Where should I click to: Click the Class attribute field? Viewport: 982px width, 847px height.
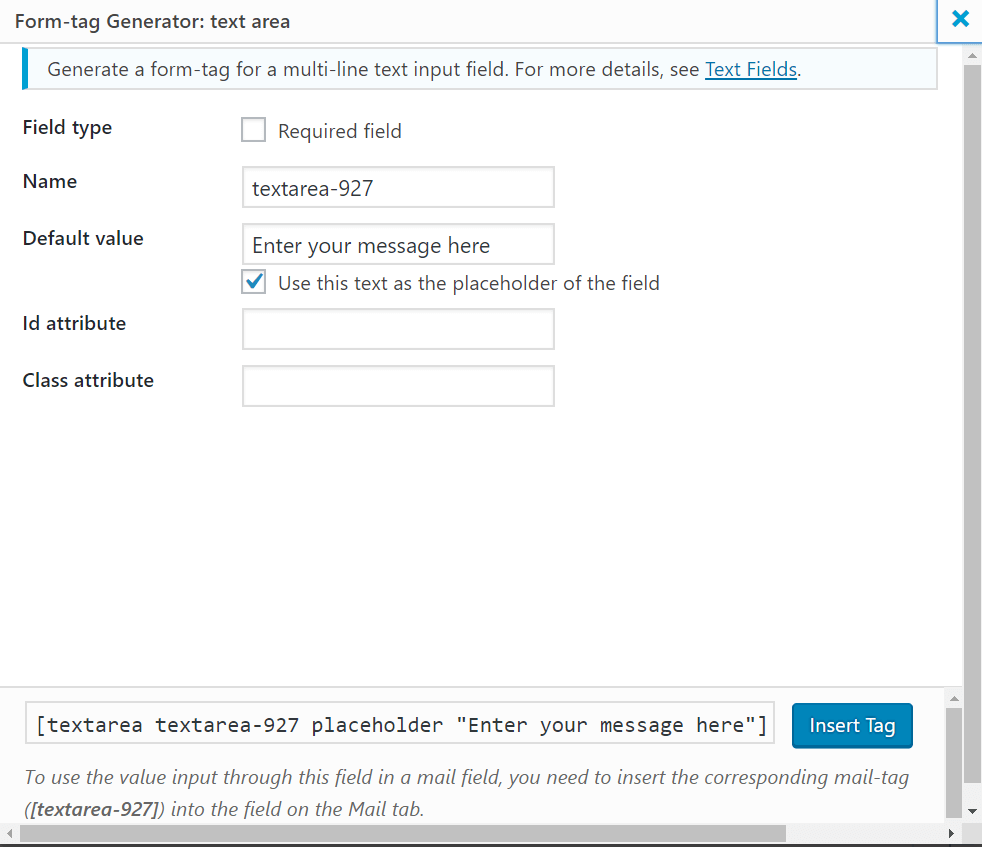tap(397, 386)
